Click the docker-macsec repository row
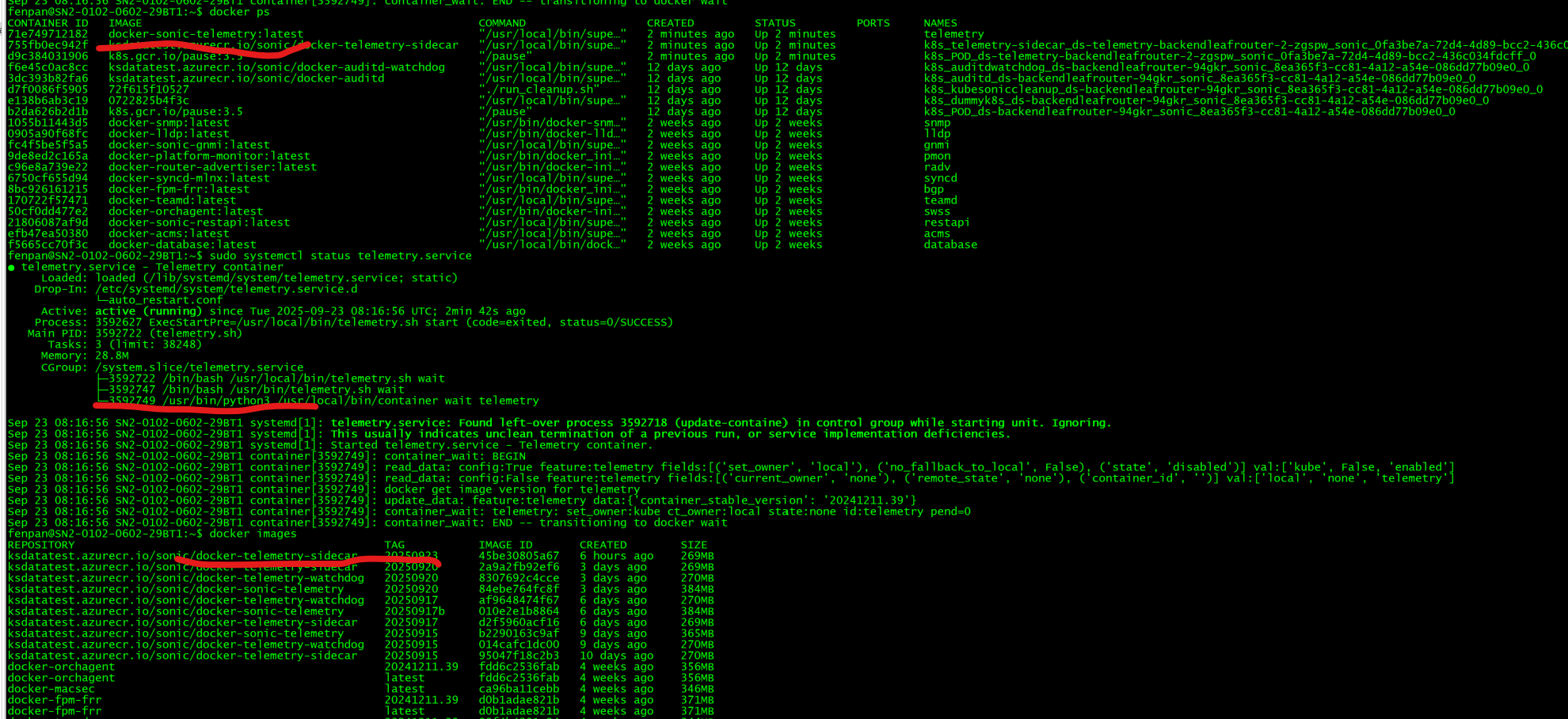 click(51, 689)
